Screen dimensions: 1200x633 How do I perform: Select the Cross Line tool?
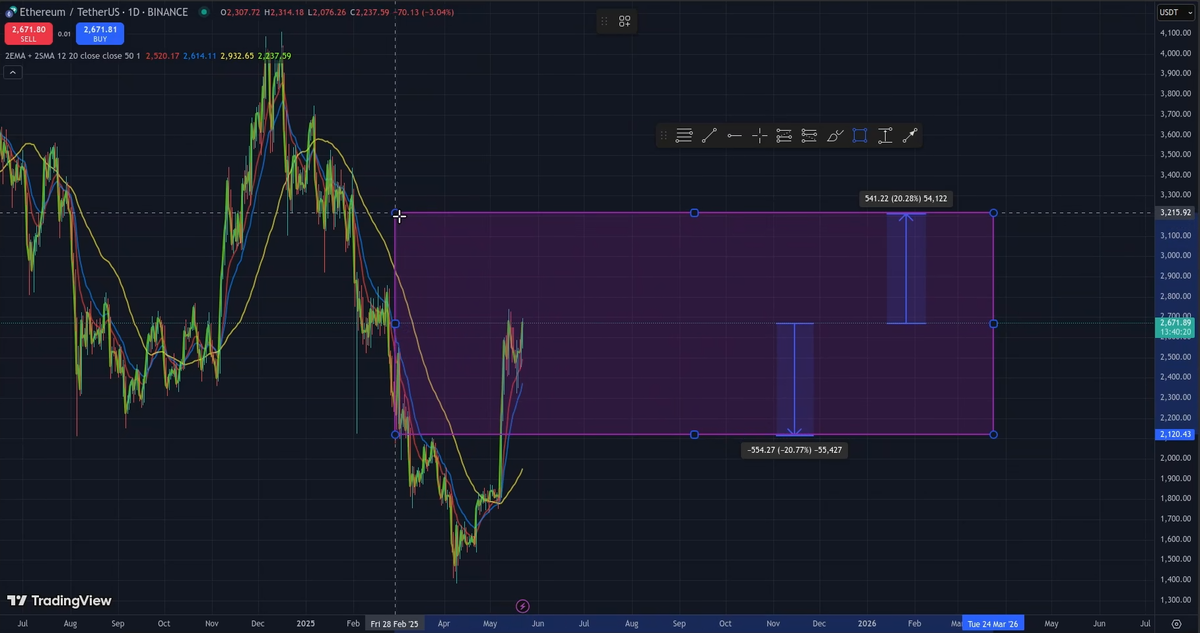[759, 135]
